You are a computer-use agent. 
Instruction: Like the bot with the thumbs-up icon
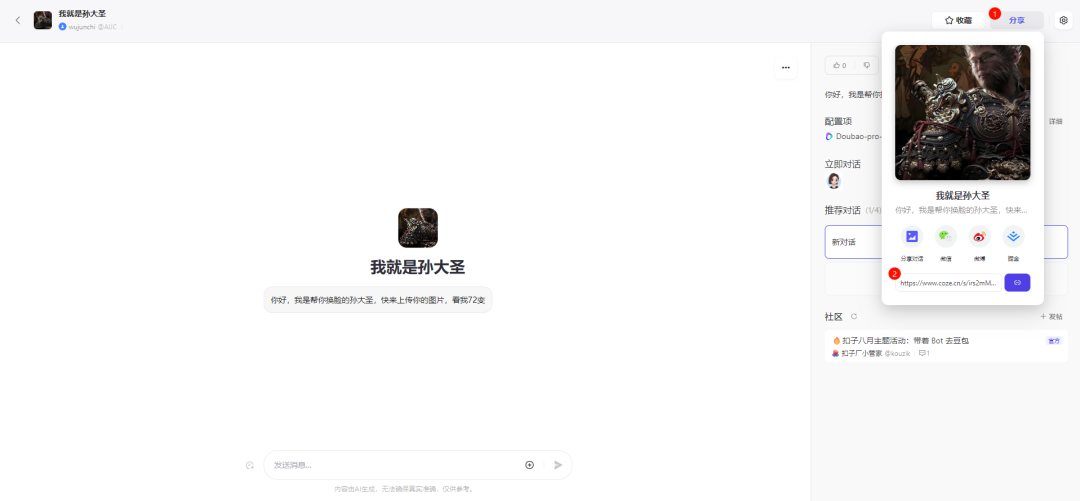[840, 65]
